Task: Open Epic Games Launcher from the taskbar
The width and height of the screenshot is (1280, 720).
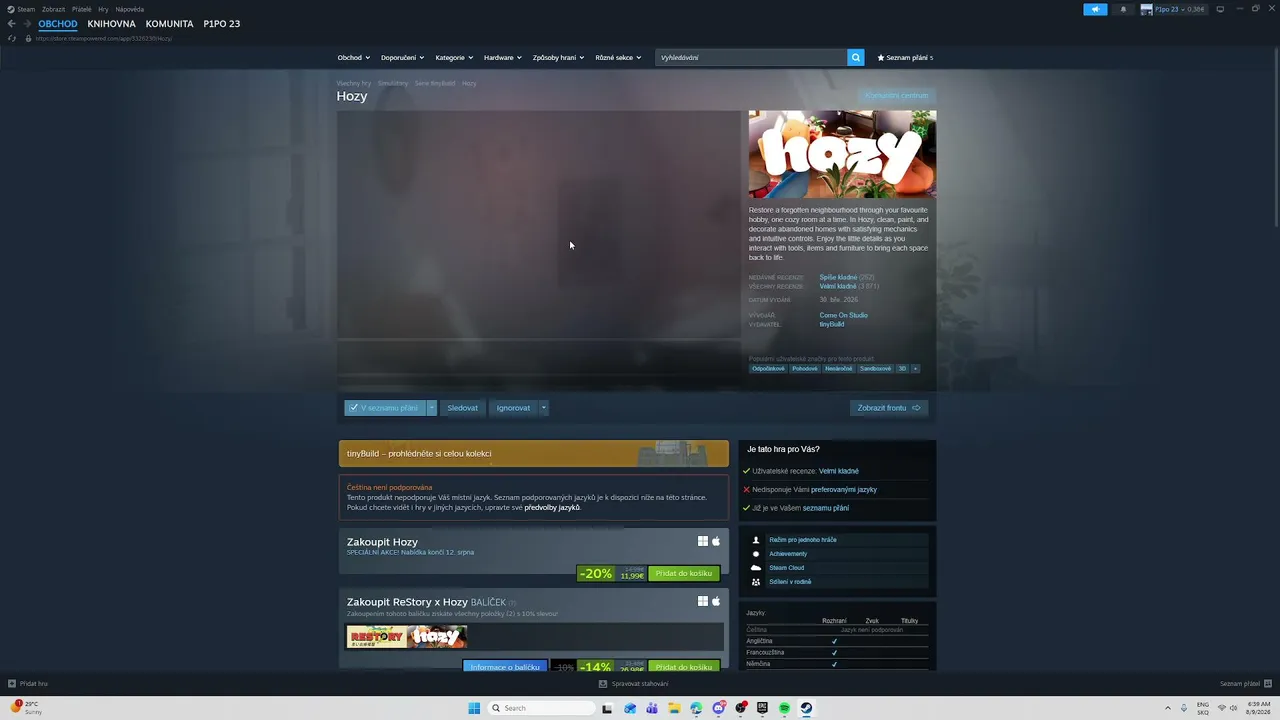Action: 762,708
